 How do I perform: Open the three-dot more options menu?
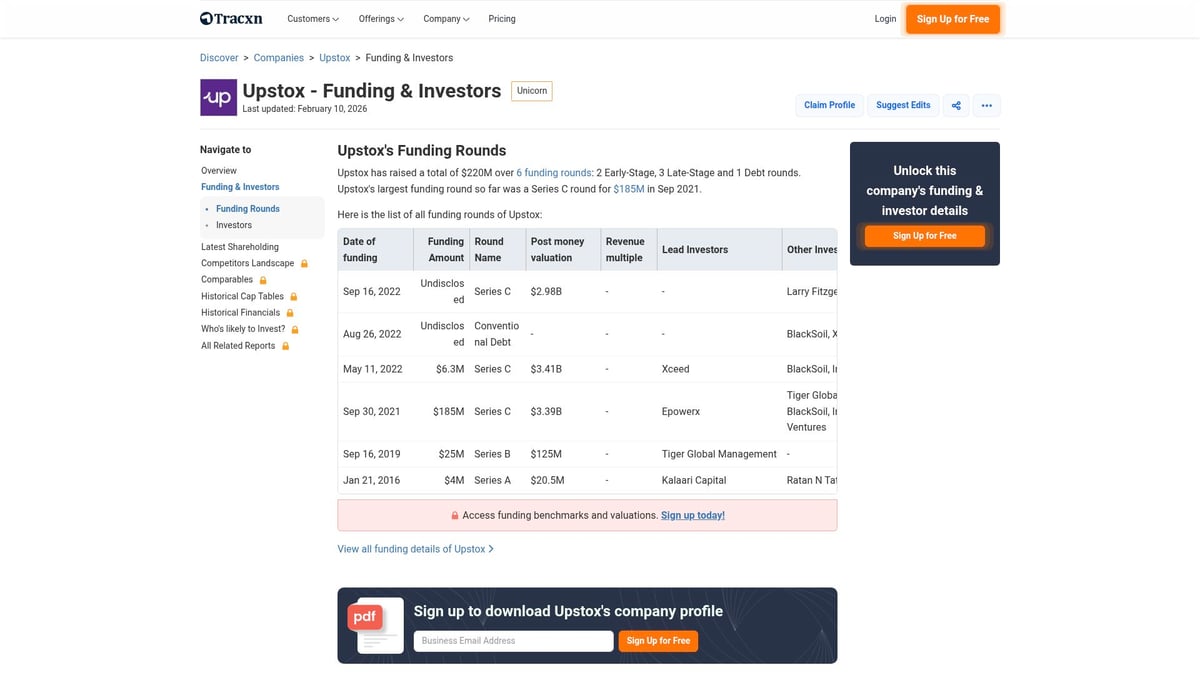[987, 104]
